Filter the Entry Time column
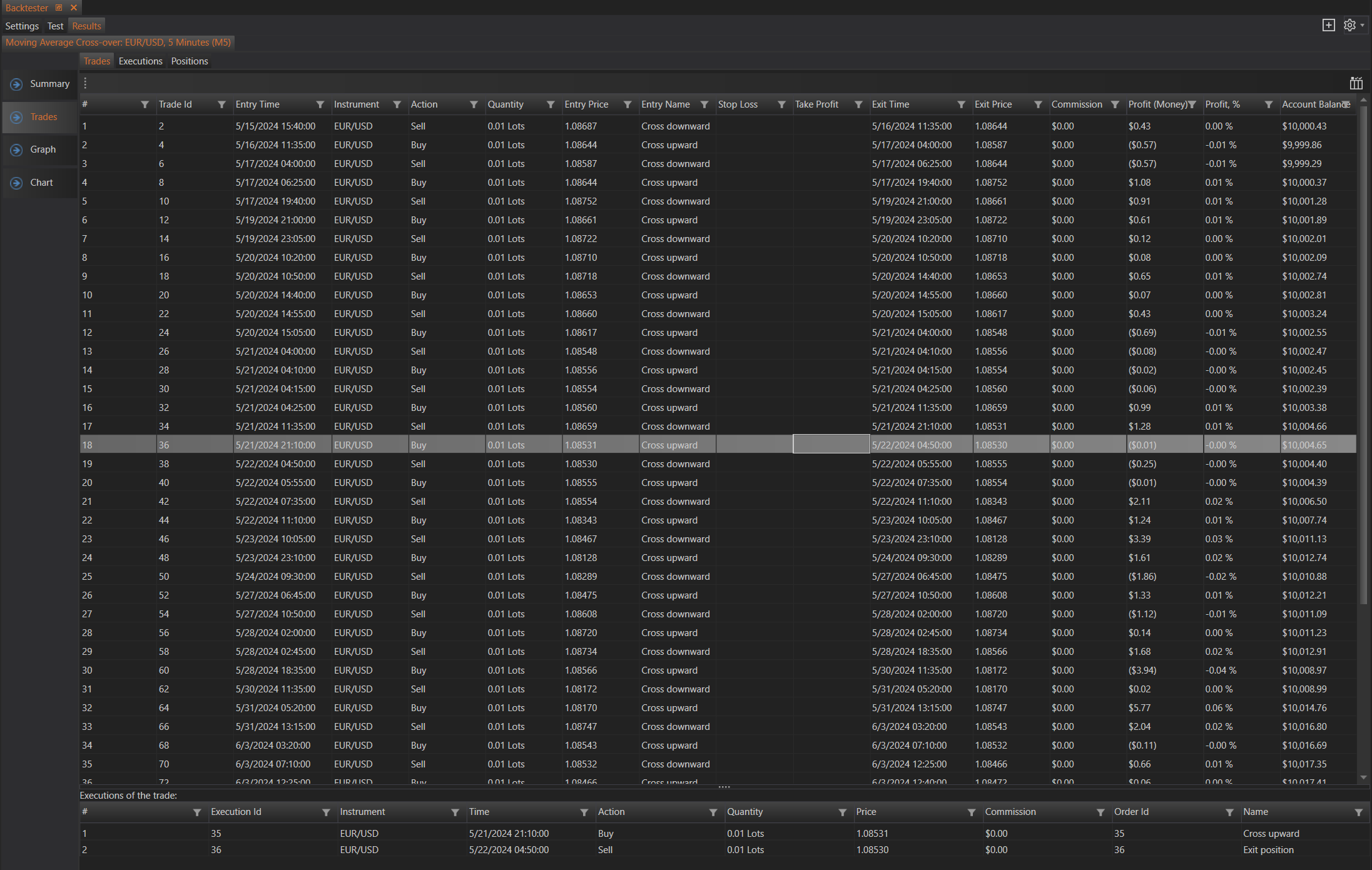 320,104
